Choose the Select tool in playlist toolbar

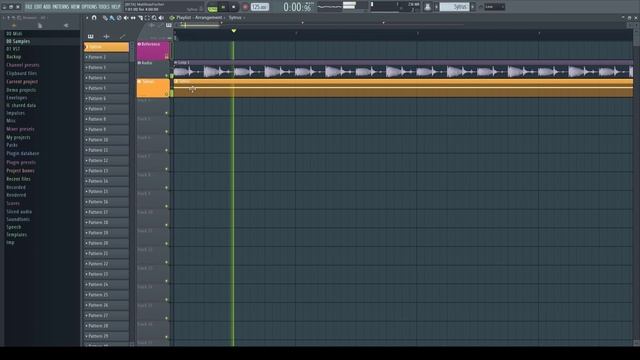[x=147, y=18]
